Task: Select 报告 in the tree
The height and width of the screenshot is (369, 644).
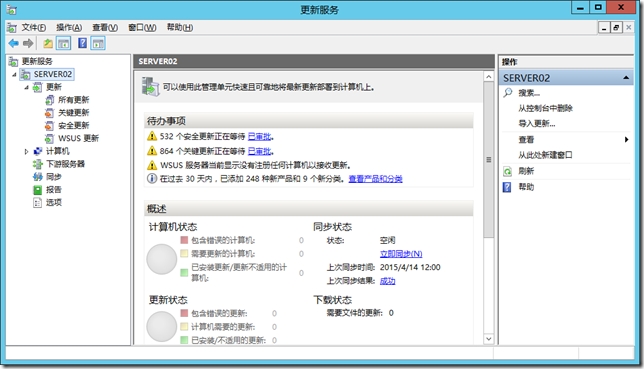Action: coord(54,189)
